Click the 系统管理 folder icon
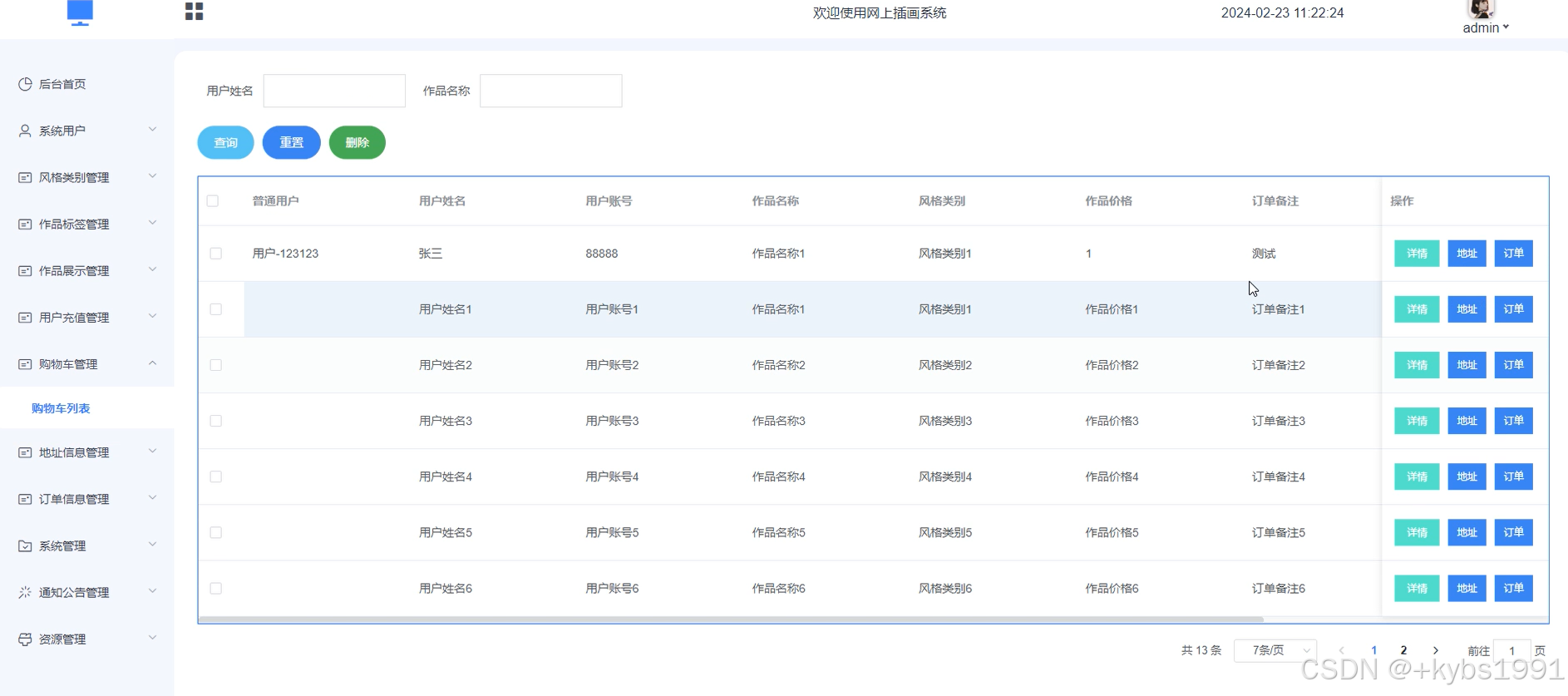 click(x=25, y=545)
